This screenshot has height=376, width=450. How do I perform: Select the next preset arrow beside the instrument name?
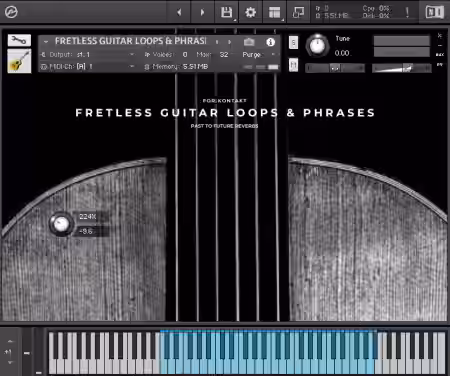[x=230, y=42]
